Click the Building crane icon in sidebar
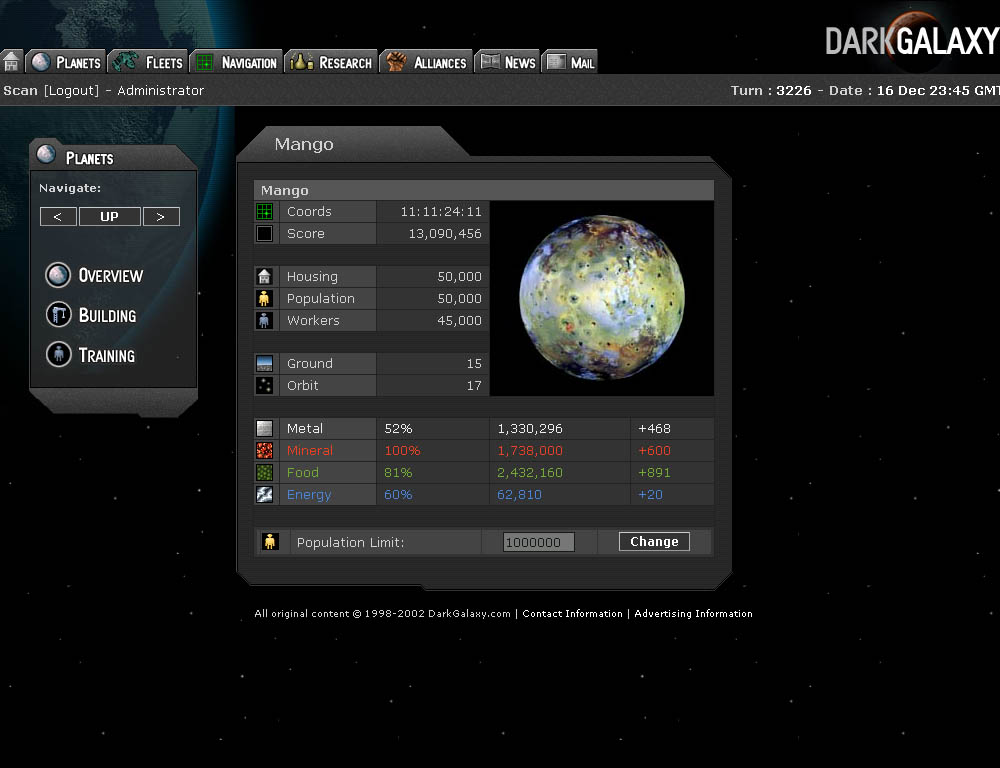This screenshot has width=1000, height=768. 58,314
